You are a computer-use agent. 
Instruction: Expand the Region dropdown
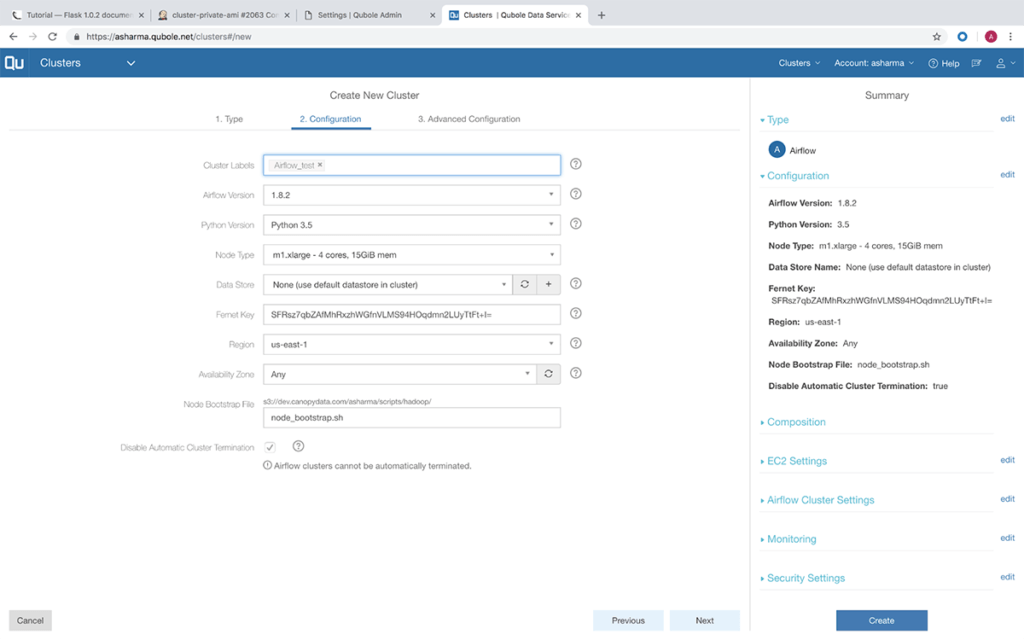pos(411,344)
